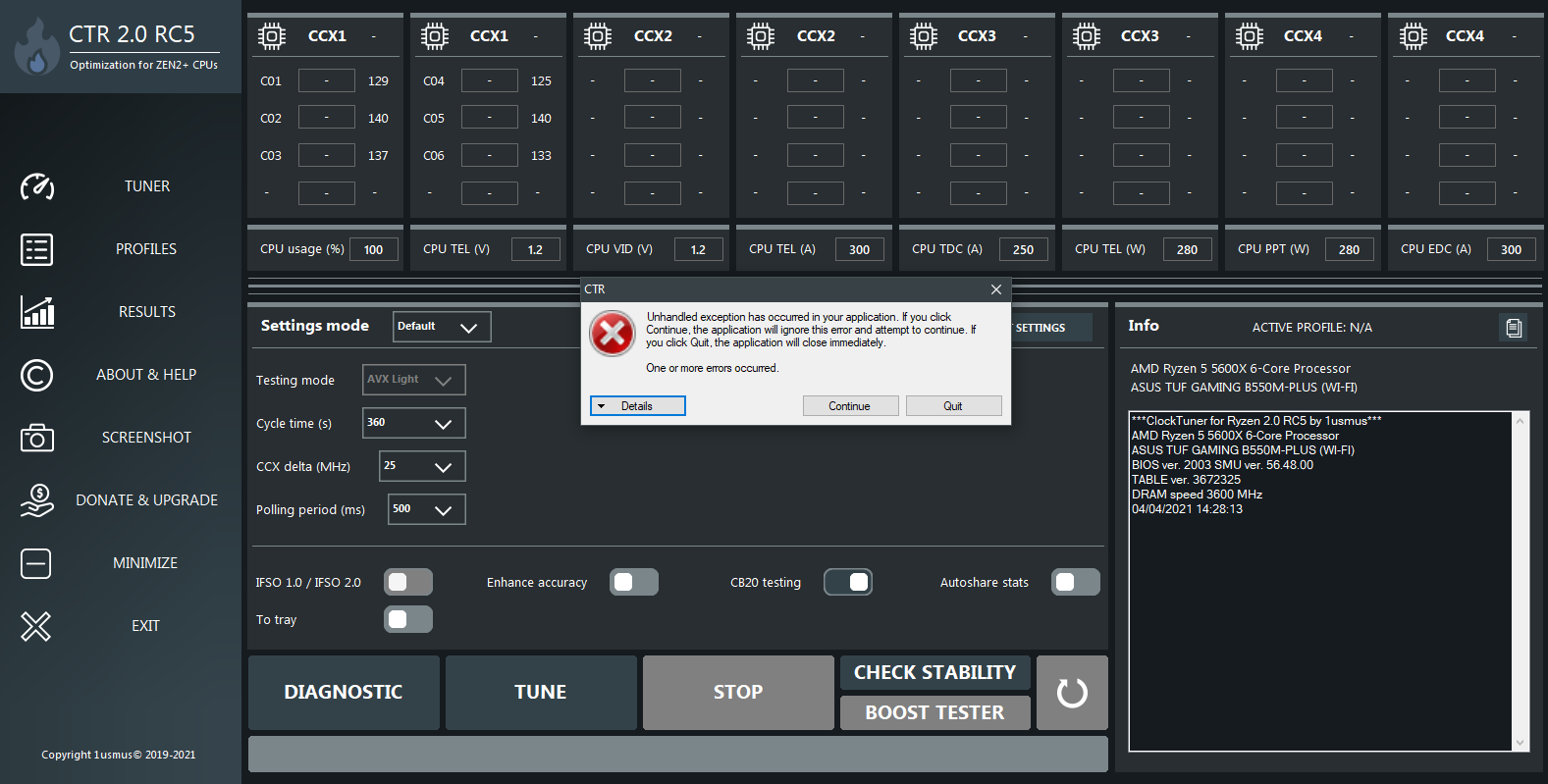Select PROFILES label in the sidebar

point(146,249)
